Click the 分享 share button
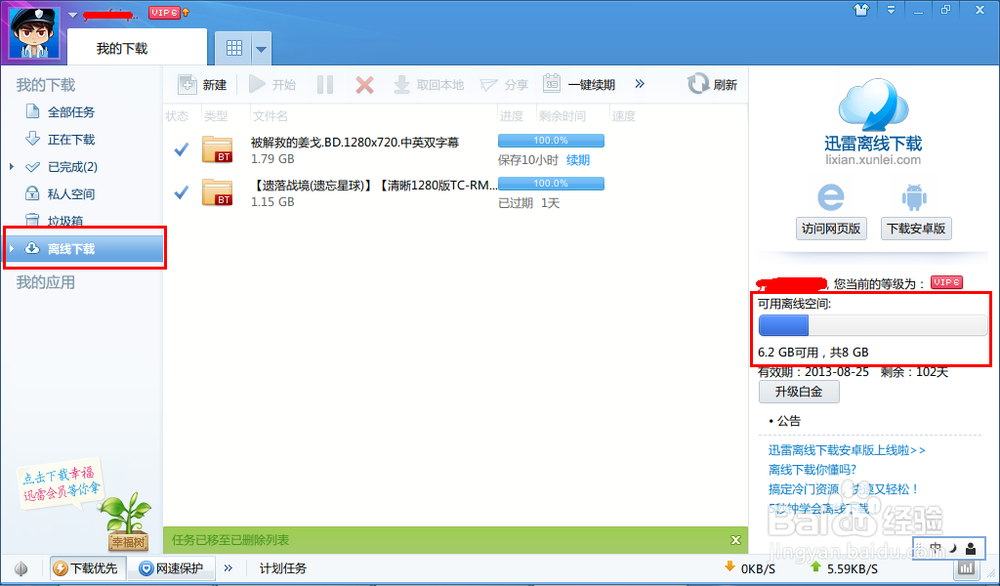 [504, 84]
